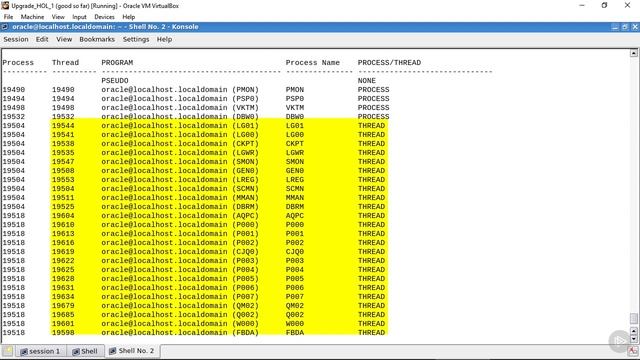Click the GEN0 process name

point(295,170)
